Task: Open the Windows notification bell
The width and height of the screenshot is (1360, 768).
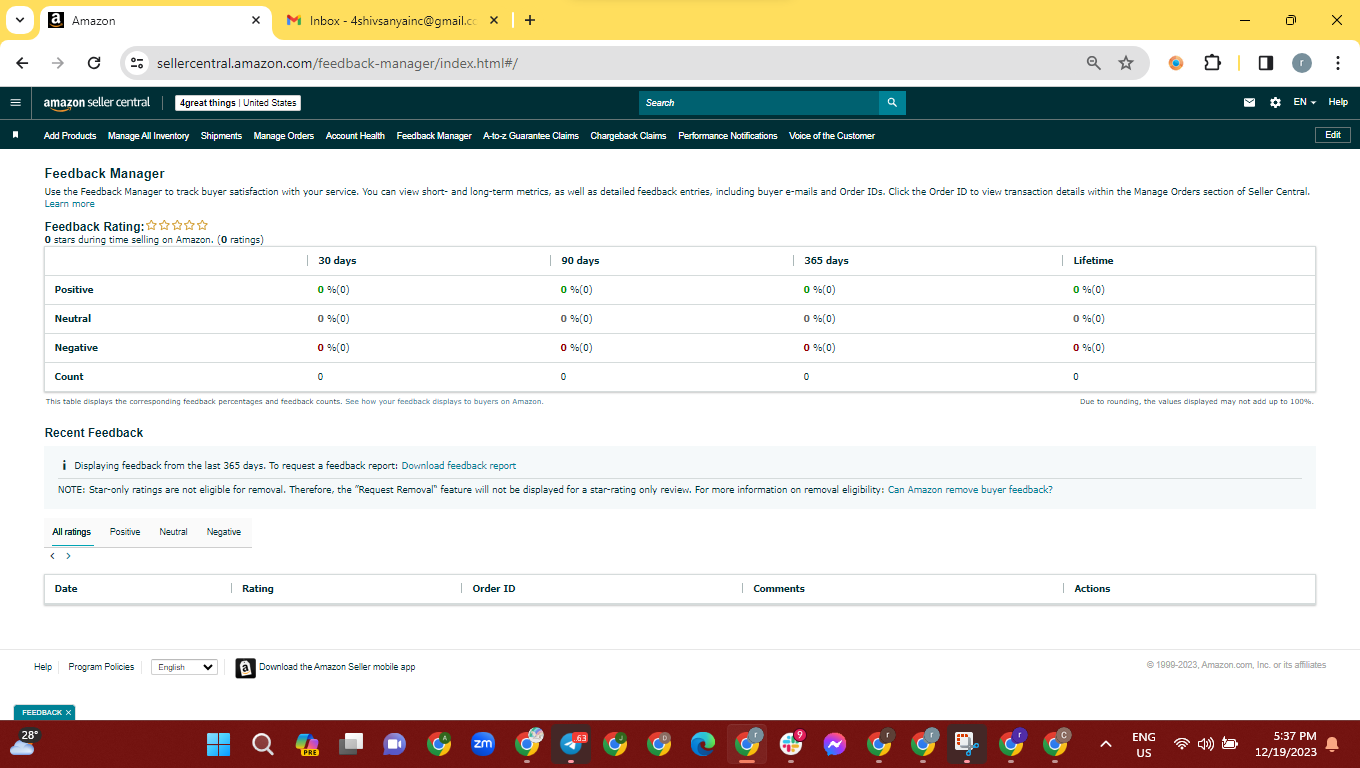Action: coord(1332,744)
